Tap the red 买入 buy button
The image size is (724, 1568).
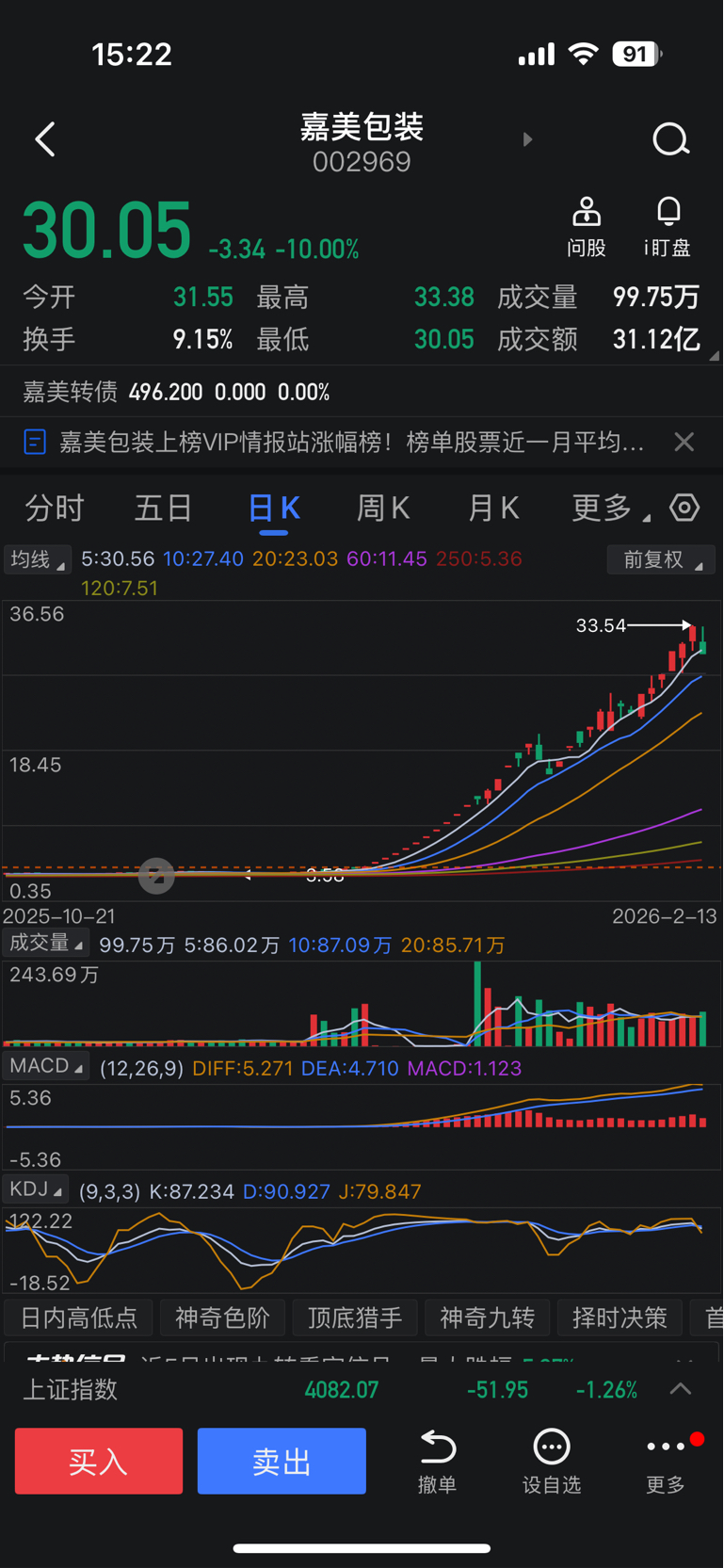coord(99,1461)
